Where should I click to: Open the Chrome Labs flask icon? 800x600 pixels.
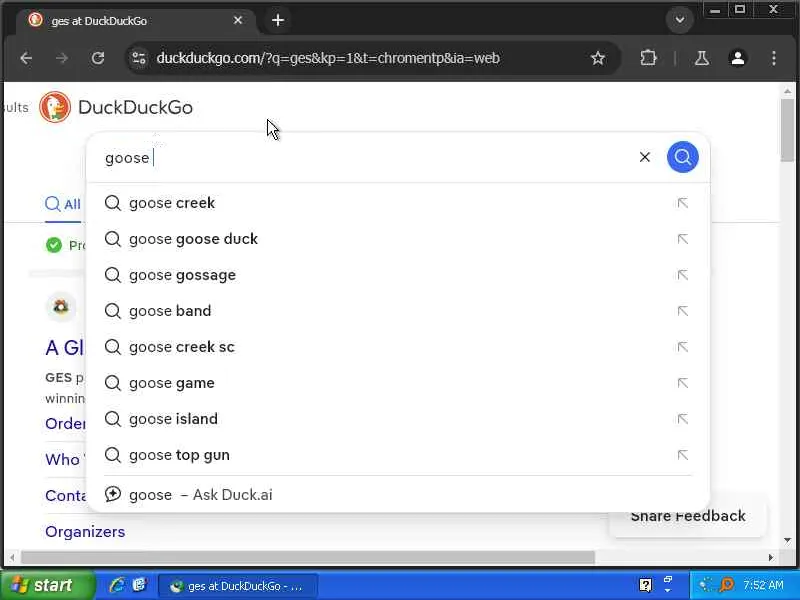click(x=702, y=58)
